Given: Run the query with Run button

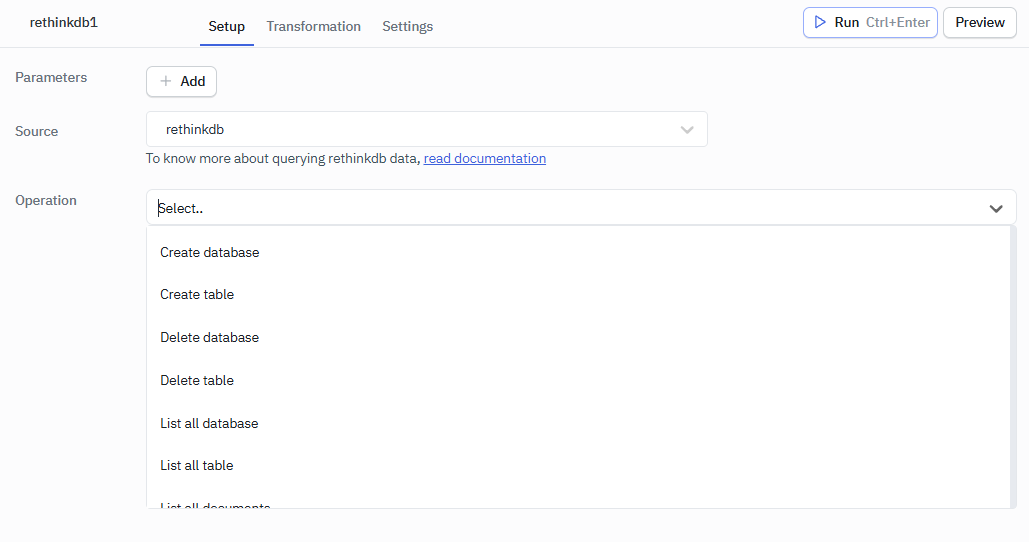Looking at the screenshot, I should coord(869,22).
